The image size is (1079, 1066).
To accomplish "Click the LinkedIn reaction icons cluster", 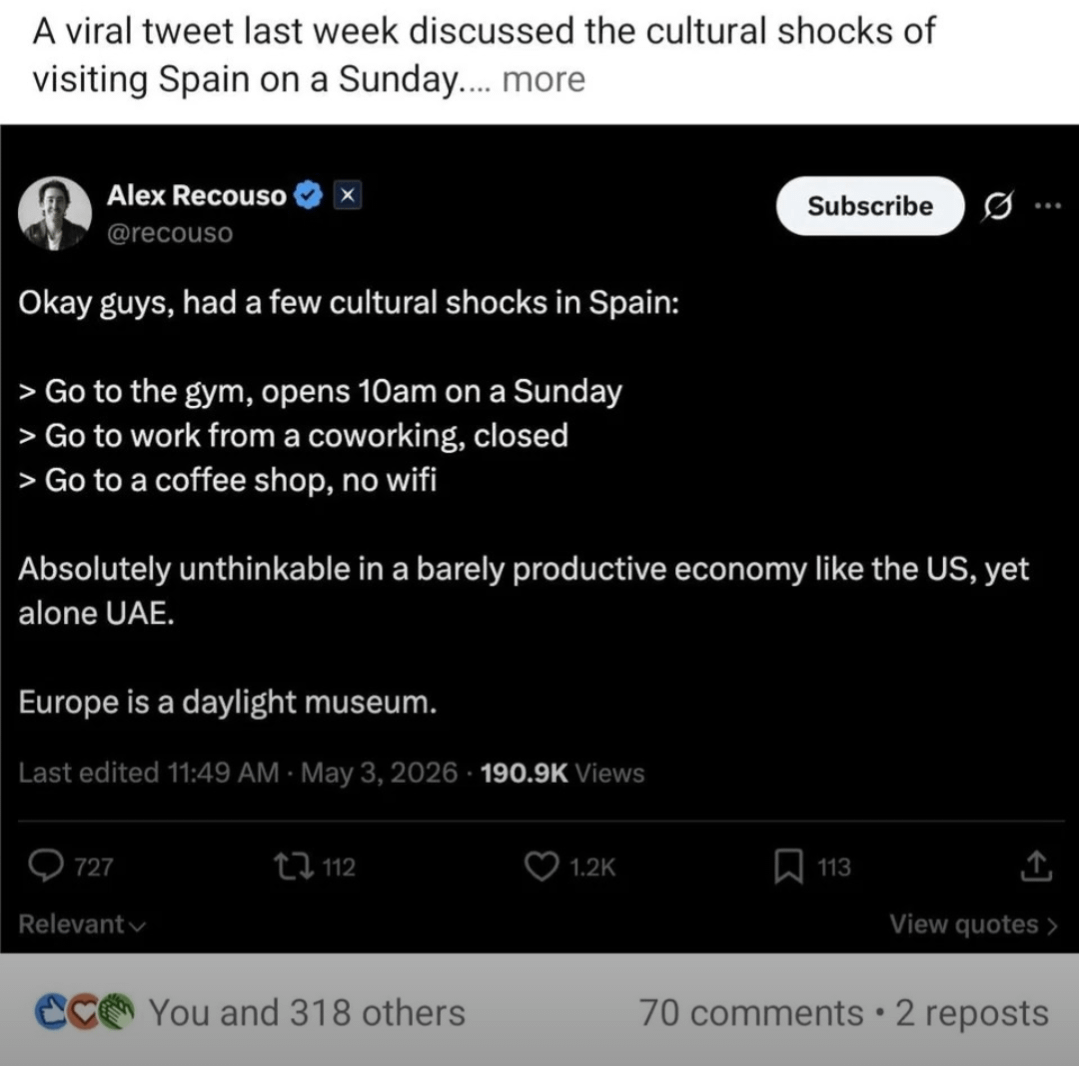I will click(85, 1012).
